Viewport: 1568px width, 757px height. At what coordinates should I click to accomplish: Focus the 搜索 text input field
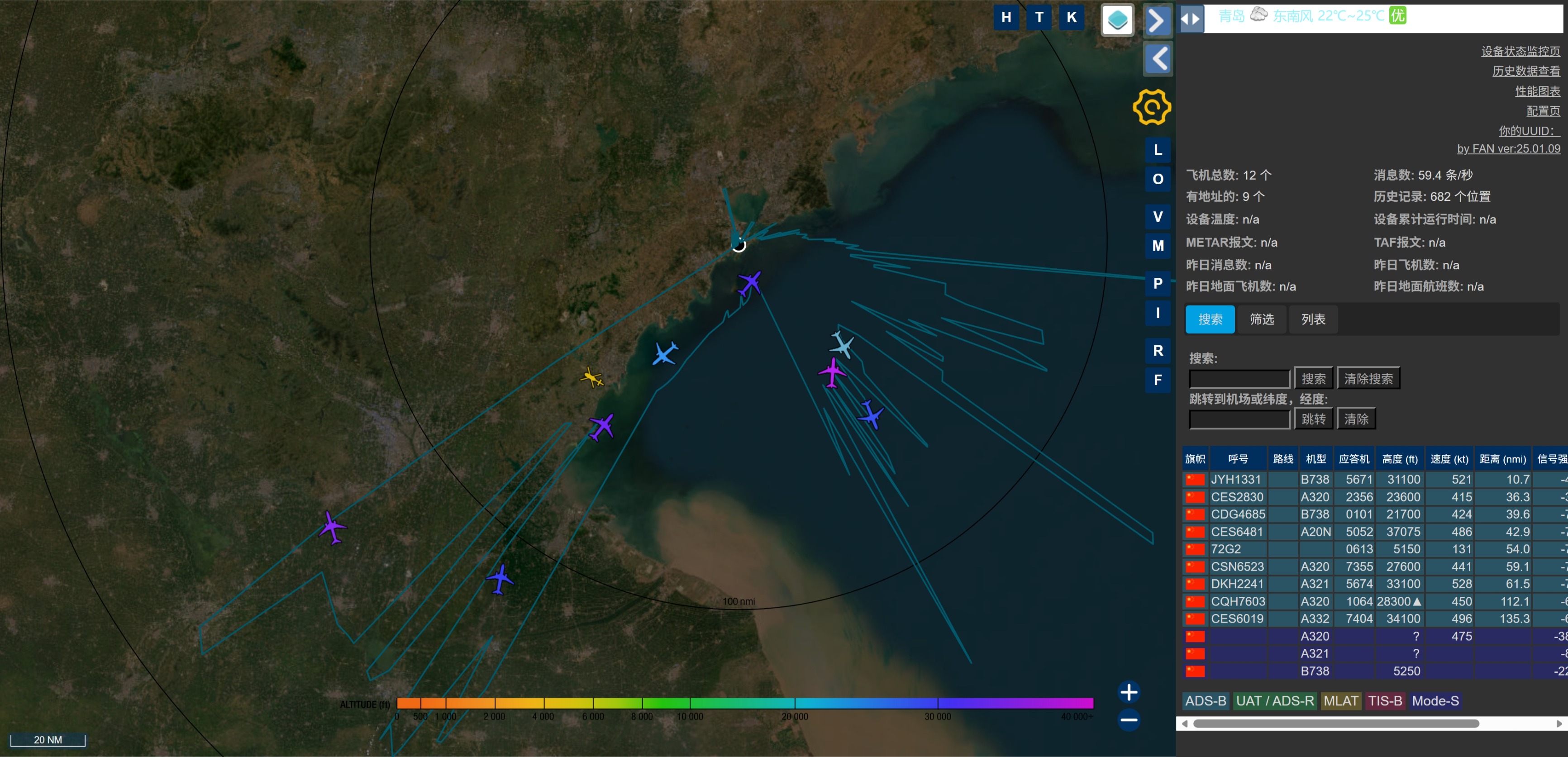(x=1239, y=379)
